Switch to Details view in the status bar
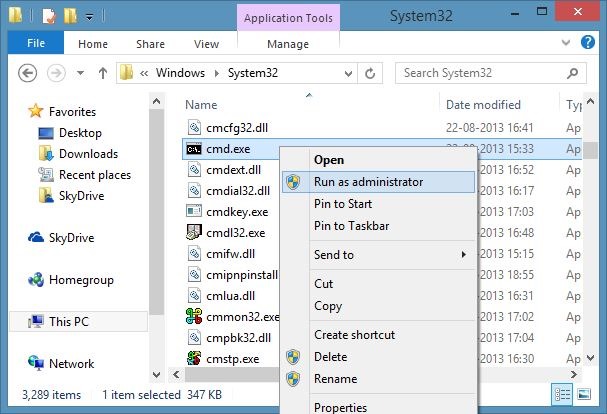Screen dimensions: 607x414 (x=562, y=394)
